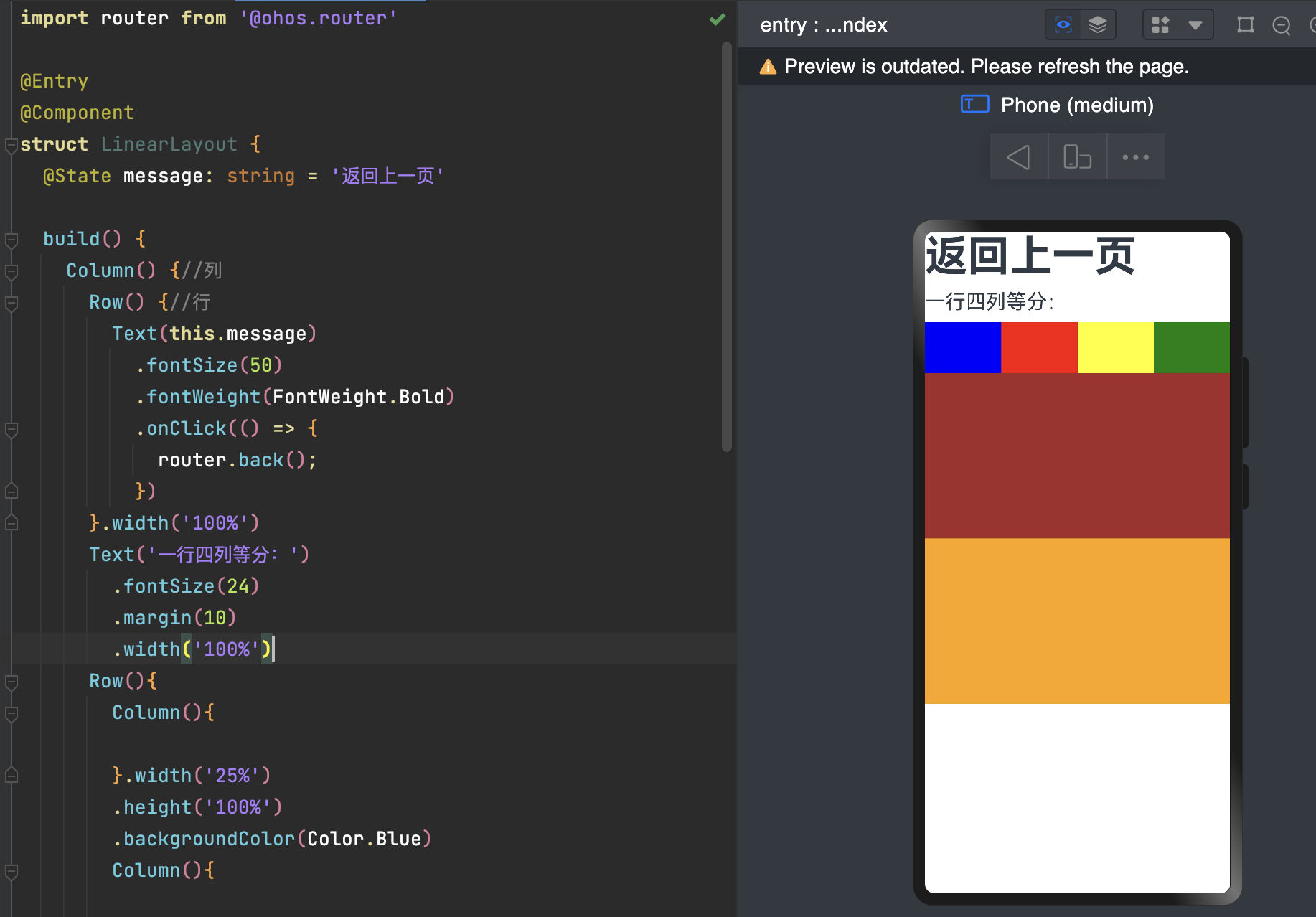Expand the device profile dropdown arrow
1316x917 pixels.
coord(1195,25)
